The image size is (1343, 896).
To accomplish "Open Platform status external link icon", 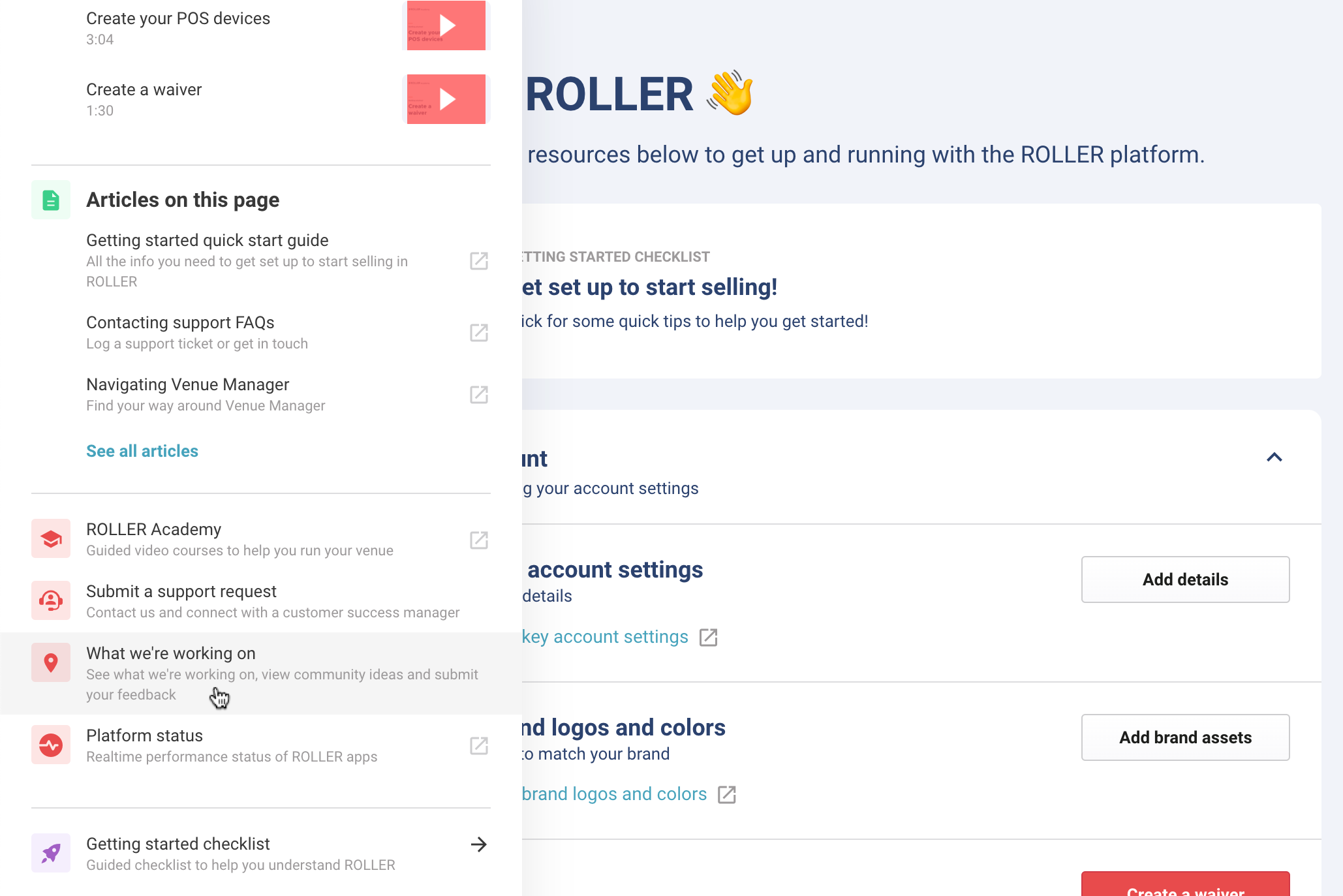I will (x=479, y=746).
